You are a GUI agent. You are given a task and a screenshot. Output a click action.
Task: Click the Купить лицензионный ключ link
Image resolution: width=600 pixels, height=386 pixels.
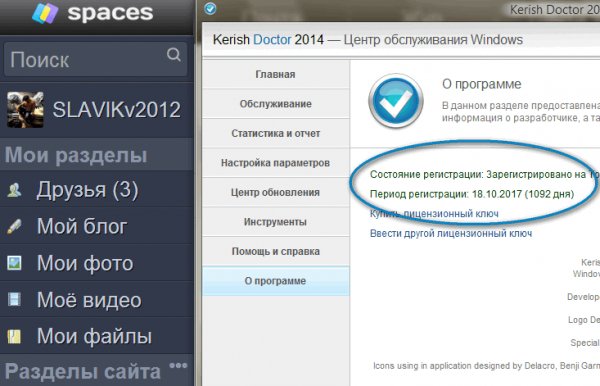point(434,213)
